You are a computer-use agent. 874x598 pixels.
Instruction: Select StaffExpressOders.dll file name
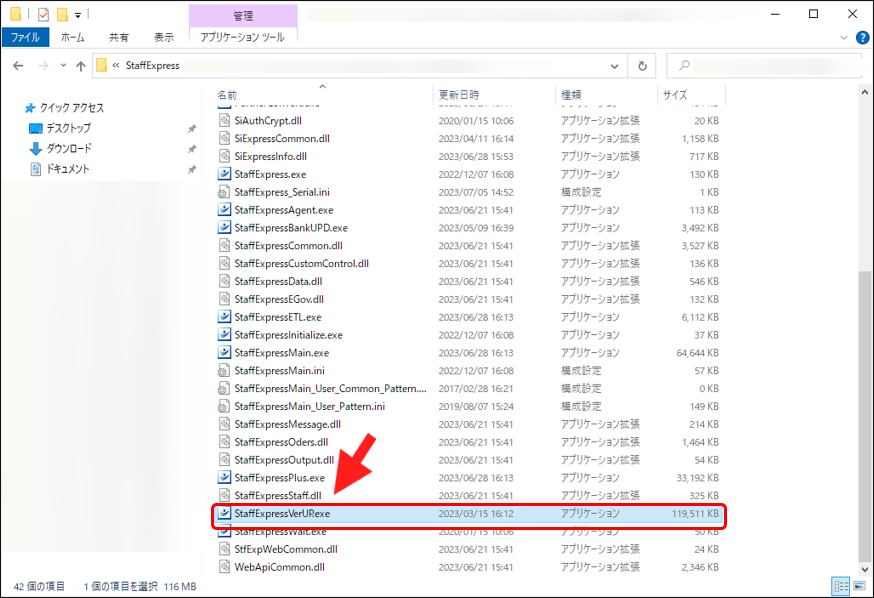click(x=281, y=441)
